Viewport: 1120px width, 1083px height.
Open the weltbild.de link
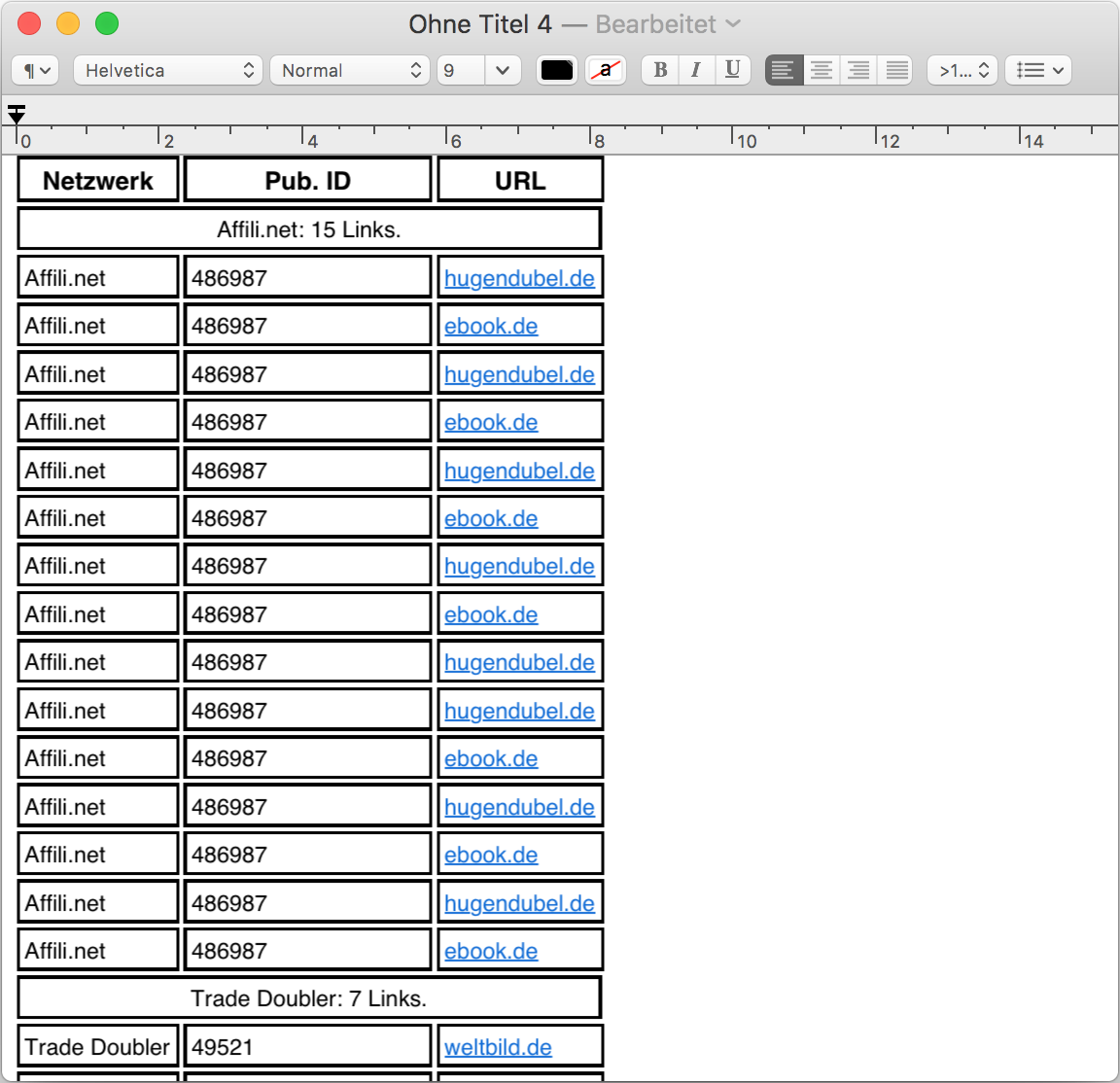pos(498,1047)
